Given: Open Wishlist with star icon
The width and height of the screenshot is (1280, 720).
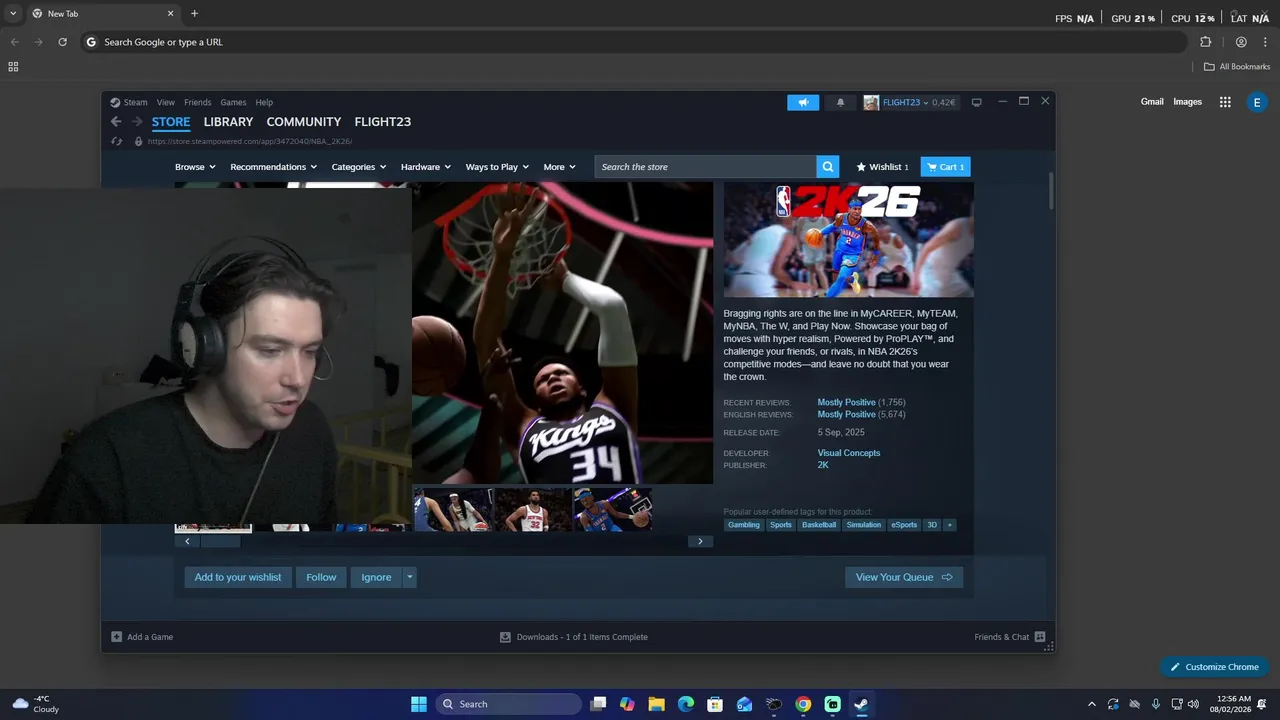Looking at the screenshot, I should 882,167.
